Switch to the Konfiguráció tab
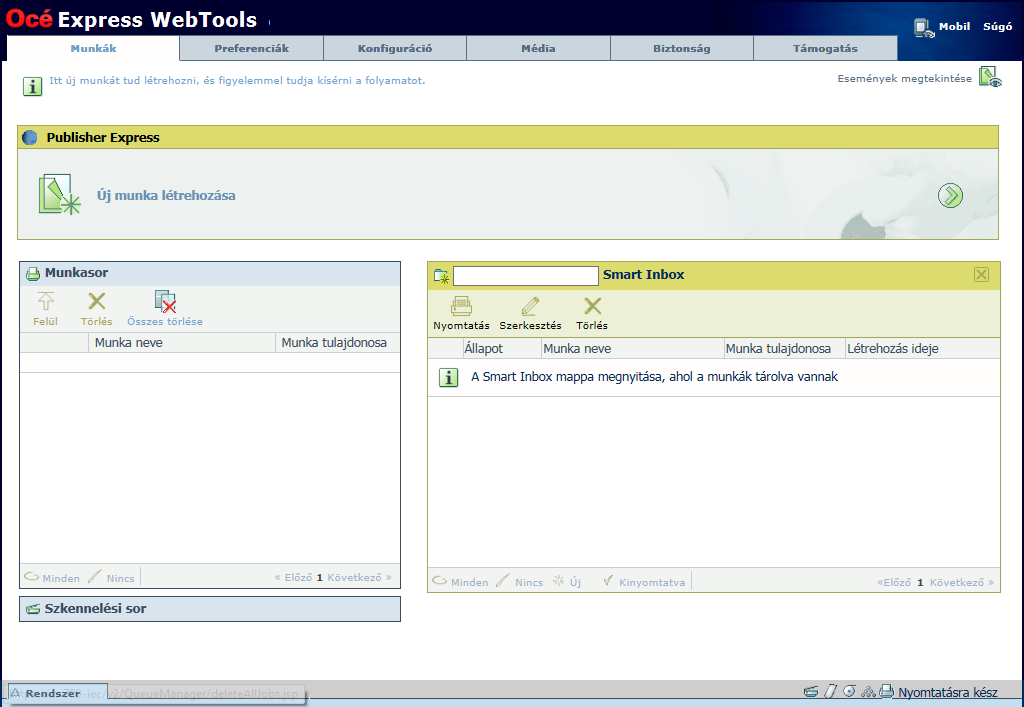 coord(395,48)
